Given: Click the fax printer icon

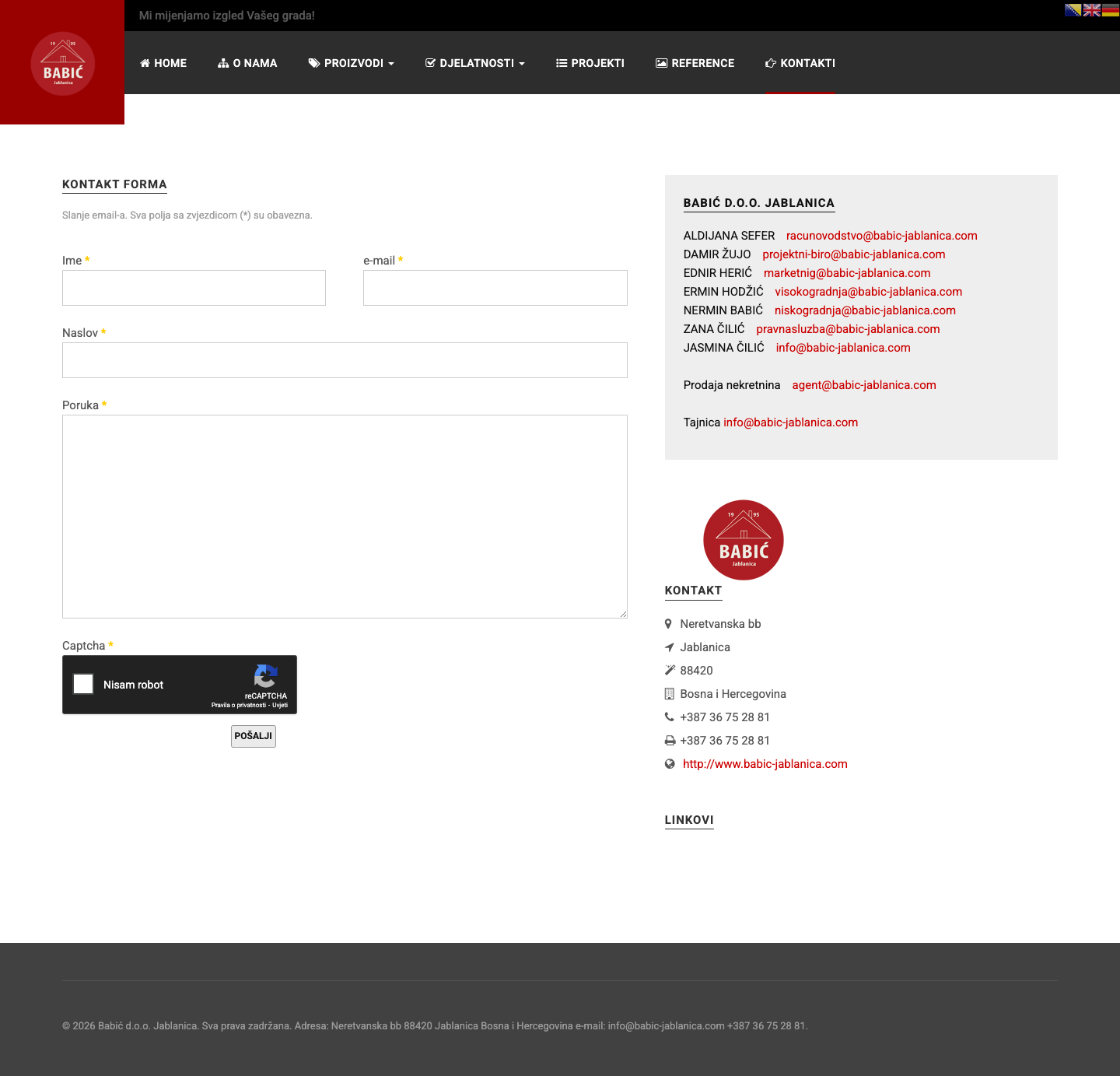Looking at the screenshot, I should 670,741.
